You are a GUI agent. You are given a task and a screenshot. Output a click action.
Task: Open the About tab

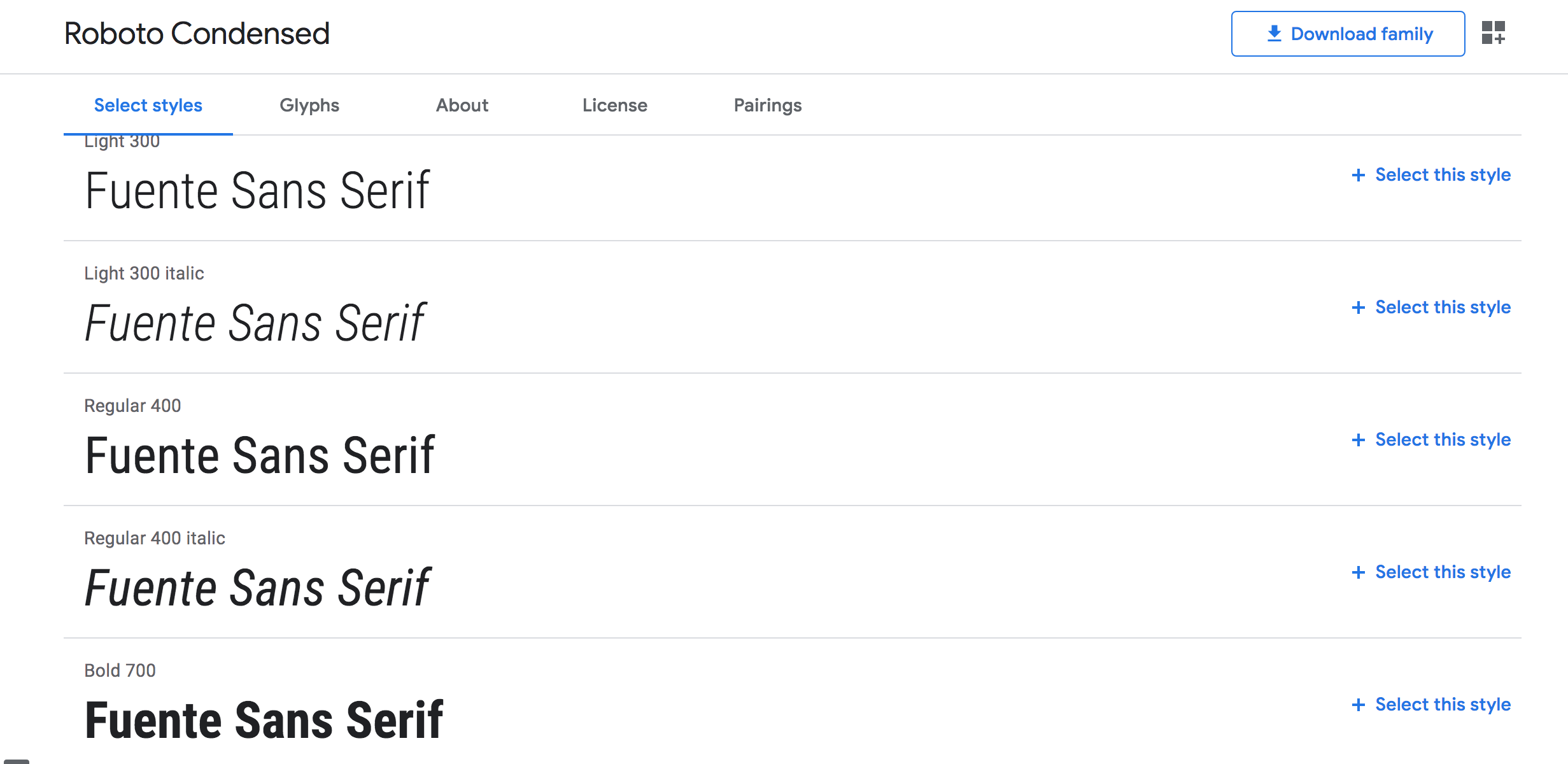462,105
